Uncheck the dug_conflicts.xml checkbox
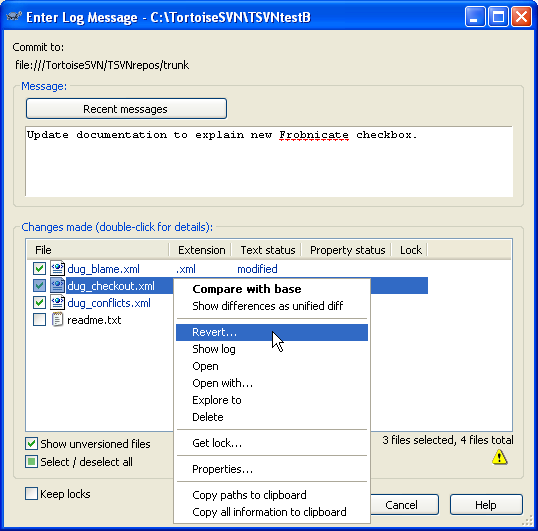This screenshot has width=538, height=531. coord(39,303)
